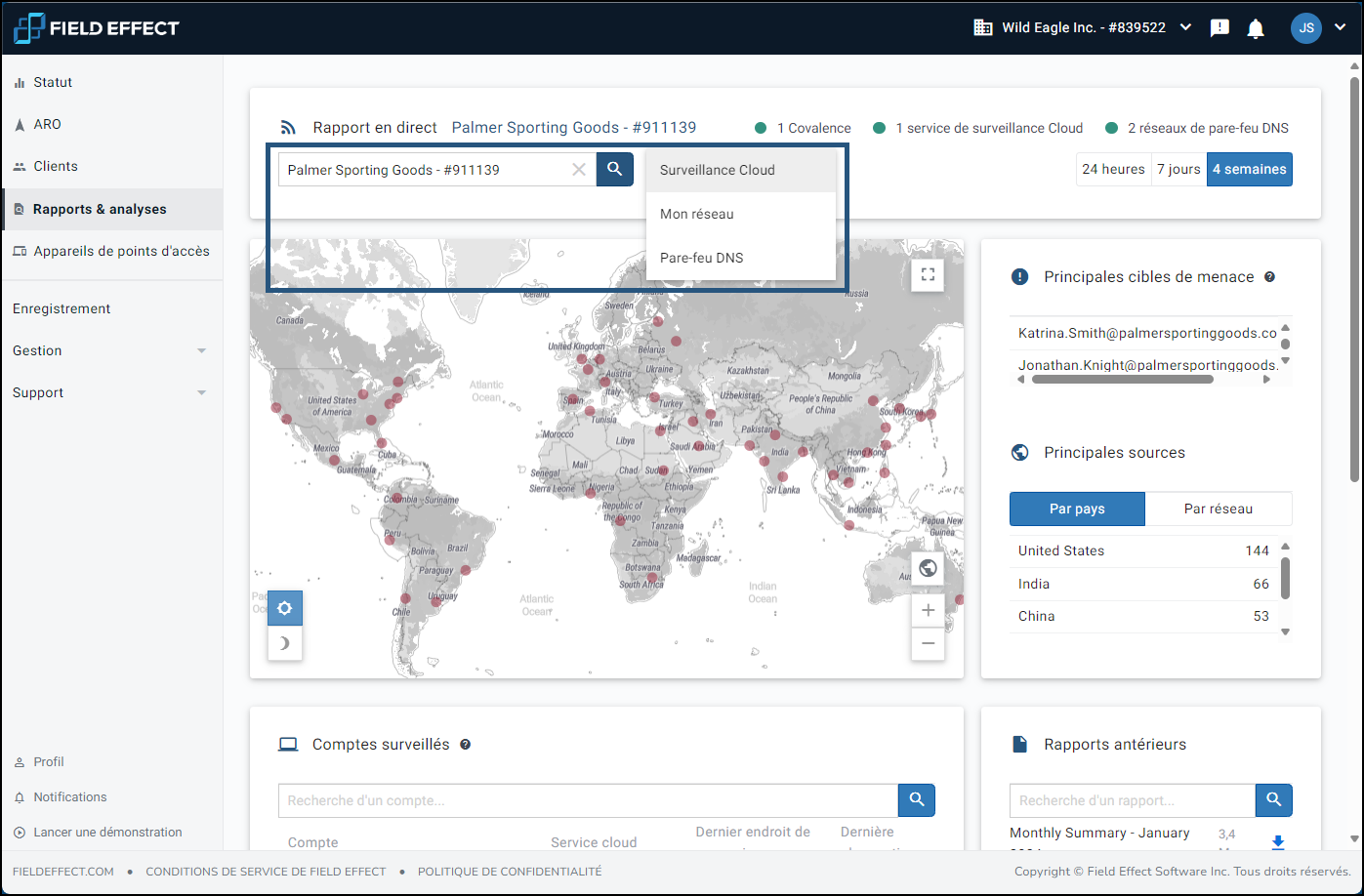Image resolution: width=1364 pixels, height=896 pixels.
Task: Select Jonathan.Knight email threat target
Action: point(1147,365)
